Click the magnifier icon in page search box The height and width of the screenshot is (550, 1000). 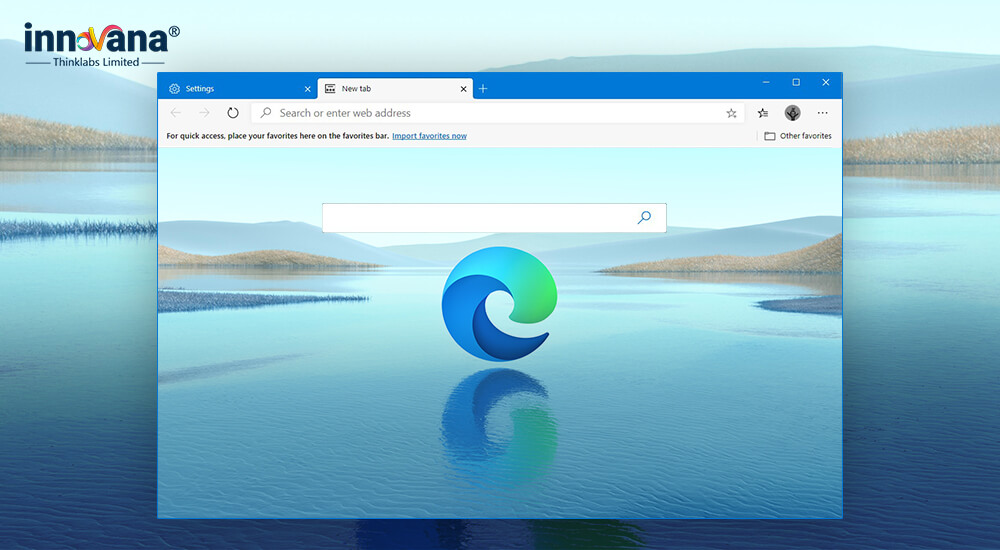pyautogui.click(x=644, y=218)
